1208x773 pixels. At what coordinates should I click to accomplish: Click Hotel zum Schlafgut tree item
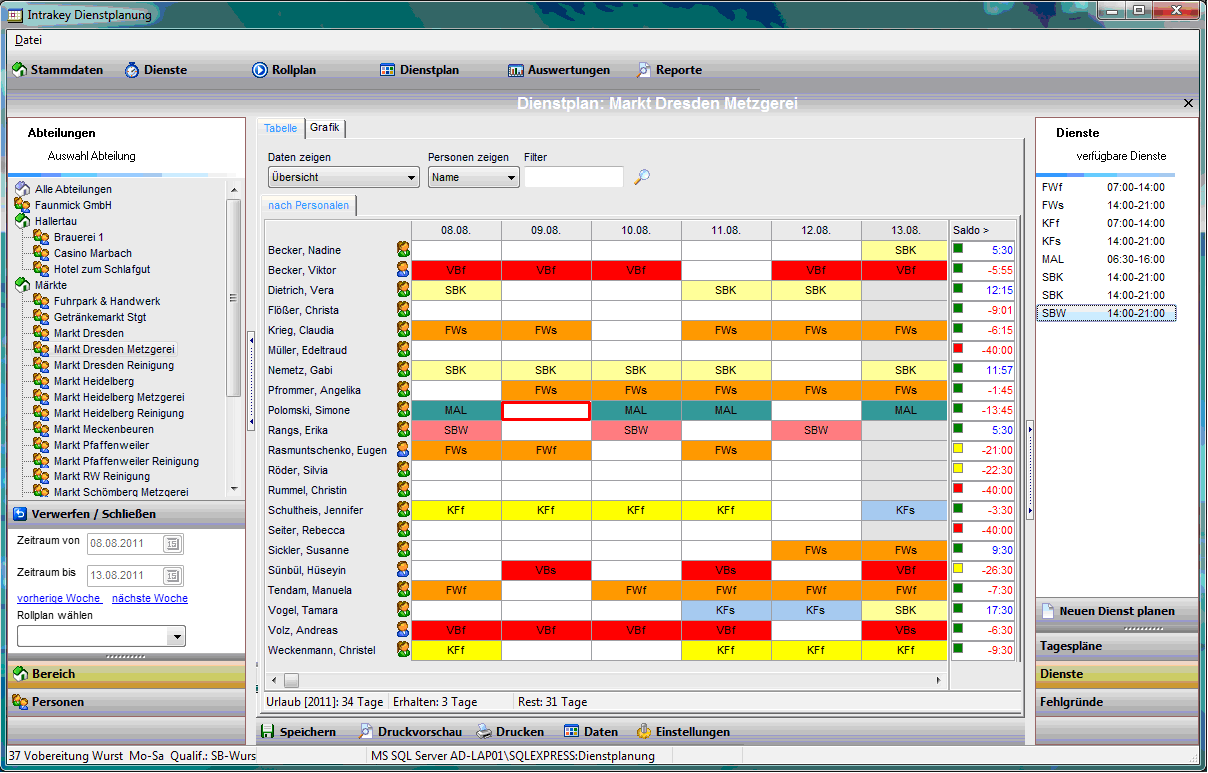[x=100, y=269]
